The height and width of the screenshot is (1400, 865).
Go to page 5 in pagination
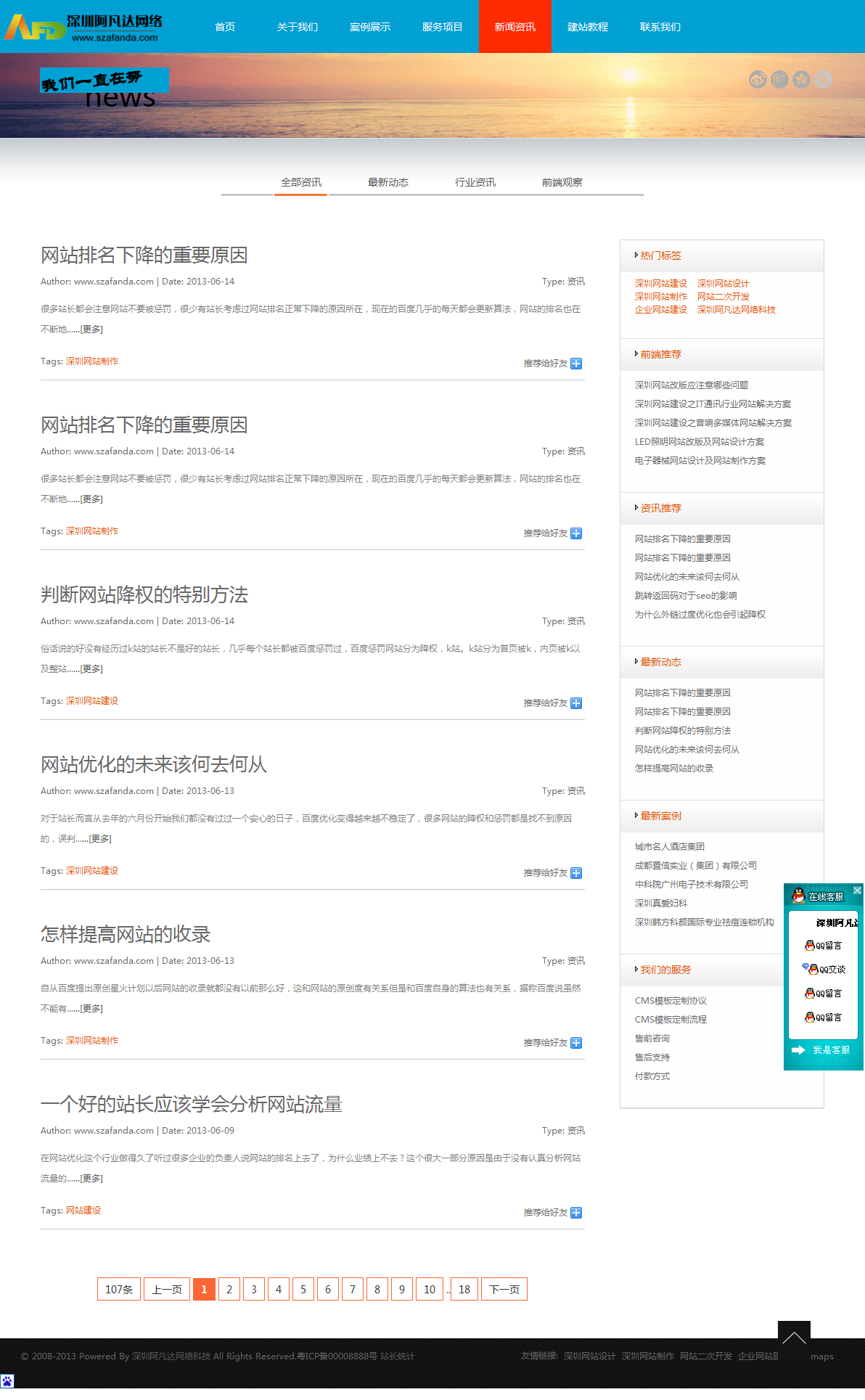click(303, 1289)
